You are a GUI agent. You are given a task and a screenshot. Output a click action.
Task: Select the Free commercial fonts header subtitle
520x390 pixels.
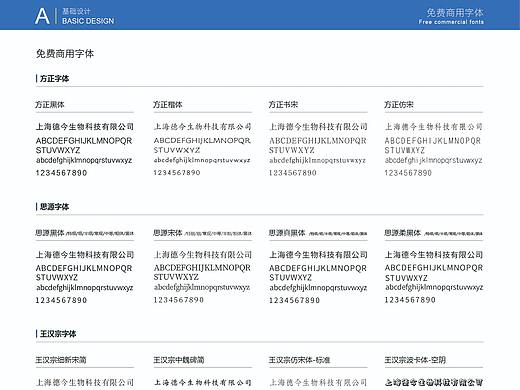click(451, 22)
